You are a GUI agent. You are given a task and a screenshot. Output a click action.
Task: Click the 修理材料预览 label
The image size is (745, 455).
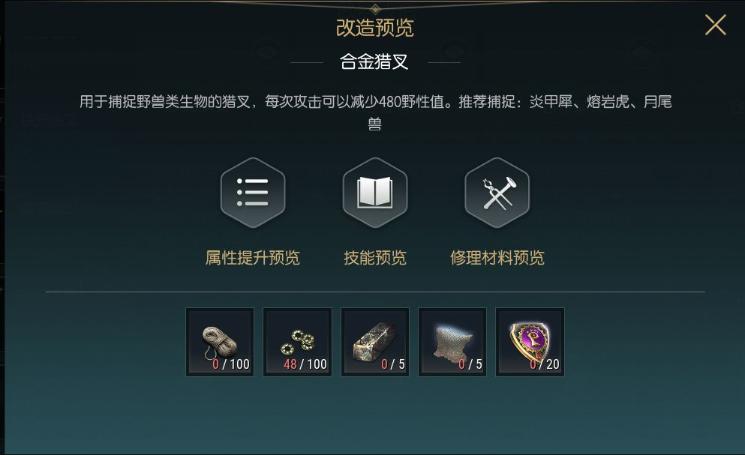click(x=497, y=258)
